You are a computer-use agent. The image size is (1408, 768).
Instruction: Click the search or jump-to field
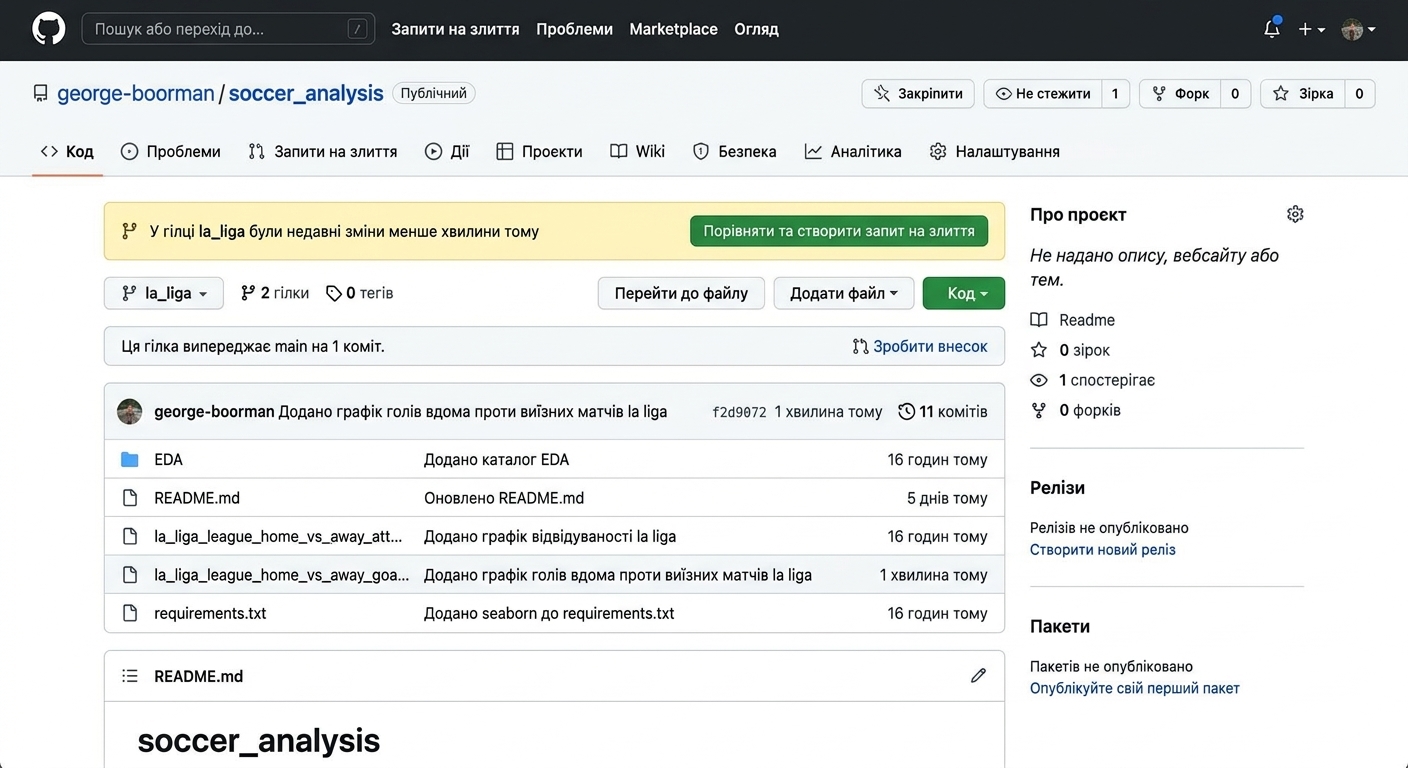228,29
